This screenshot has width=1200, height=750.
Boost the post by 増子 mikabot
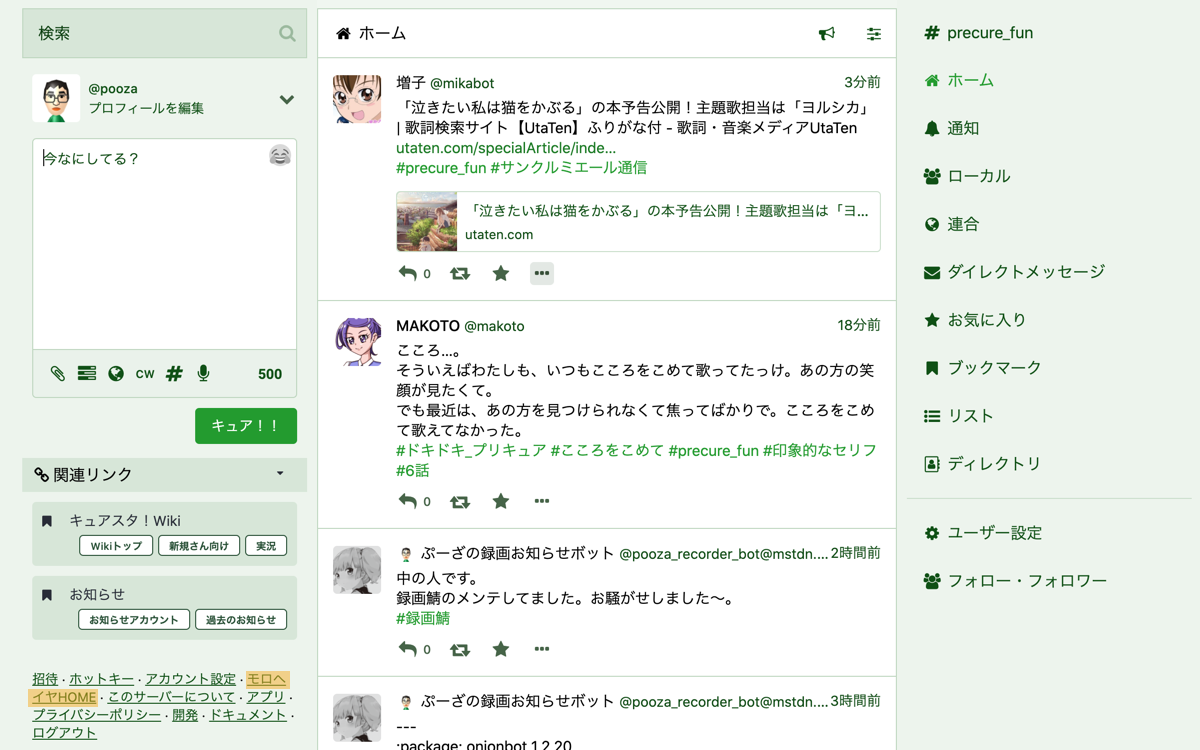coord(460,273)
